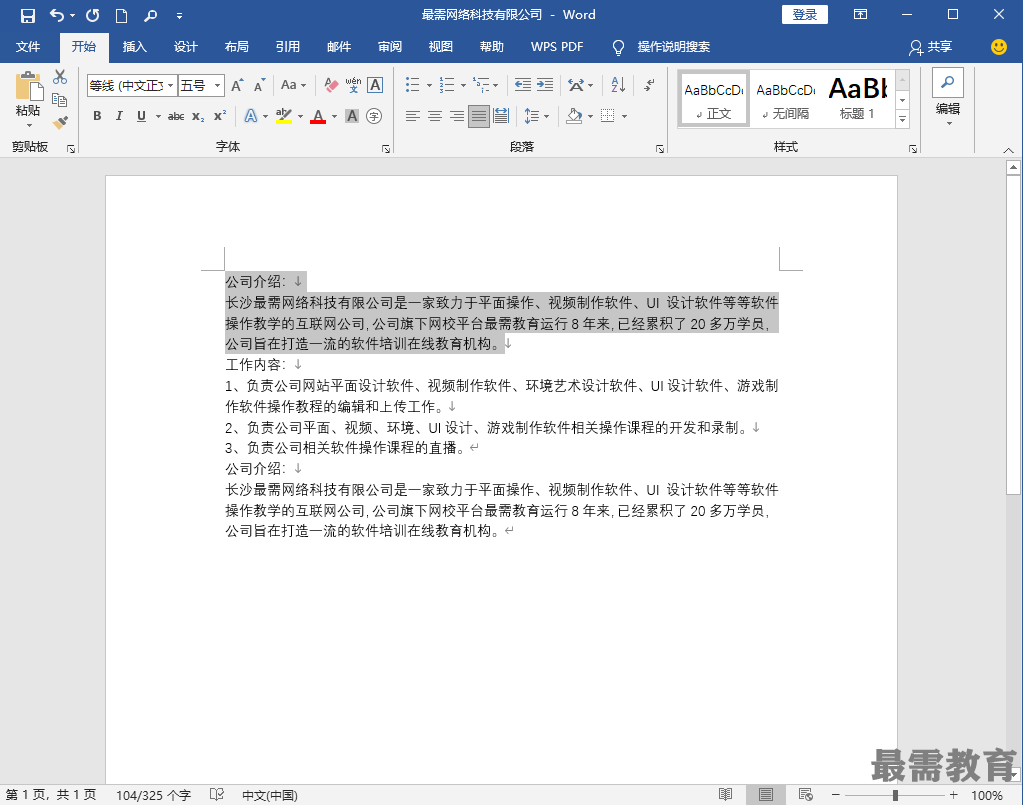This screenshot has width=1023, height=805.
Task: Toggle superscript formatting
Action: point(221,116)
